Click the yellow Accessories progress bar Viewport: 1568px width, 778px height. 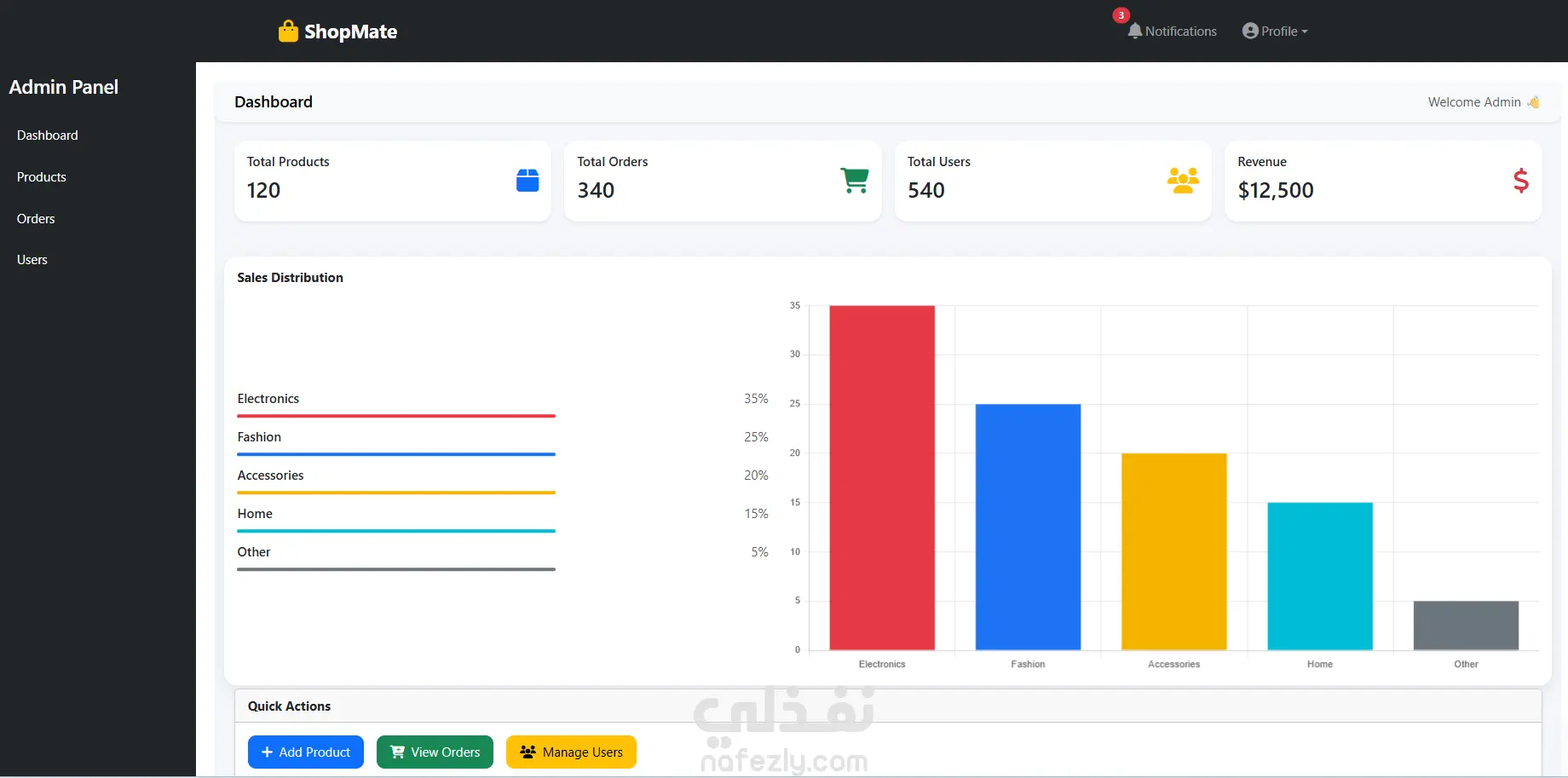click(396, 493)
